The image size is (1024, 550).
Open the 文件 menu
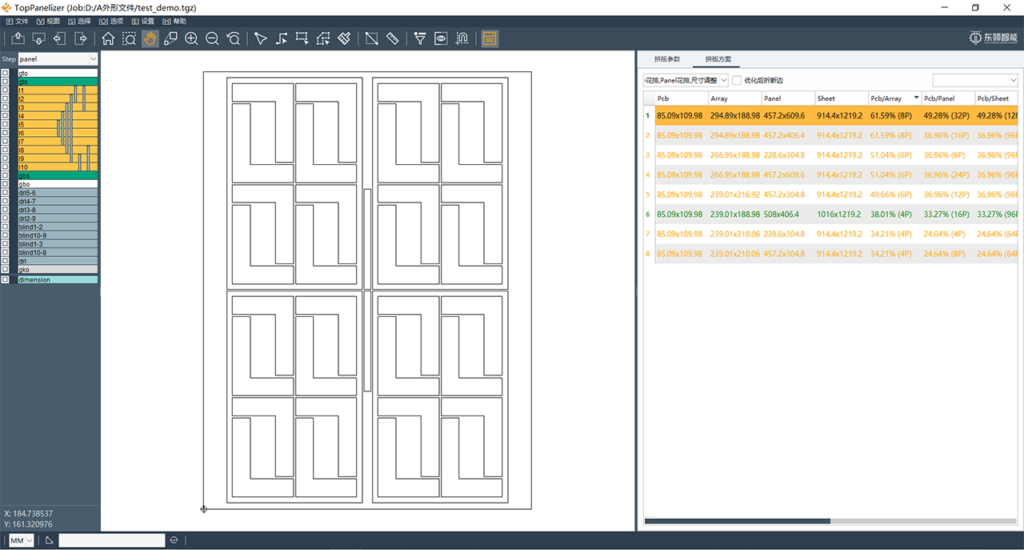[17, 22]
